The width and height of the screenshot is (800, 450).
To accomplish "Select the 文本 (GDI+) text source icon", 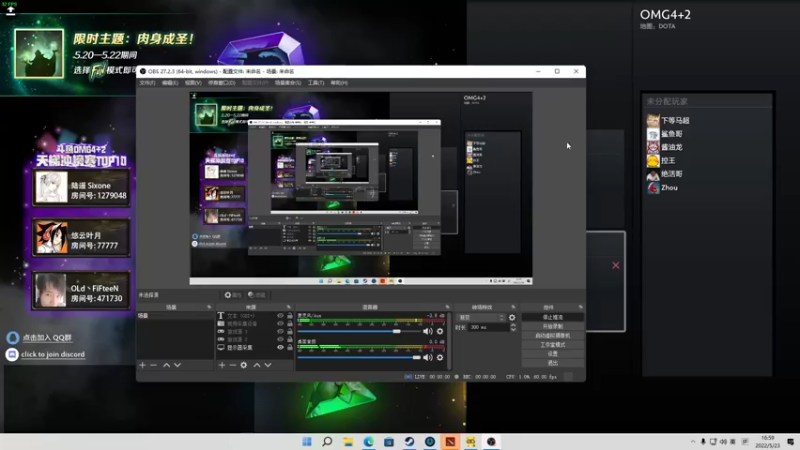I will [x=221, y=316].
